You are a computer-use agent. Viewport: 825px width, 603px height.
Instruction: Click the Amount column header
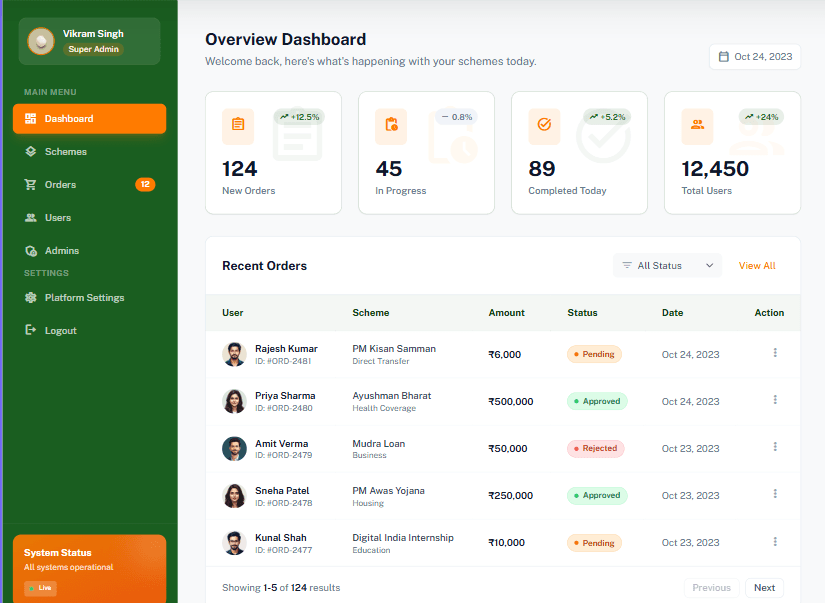click(506, 313)
